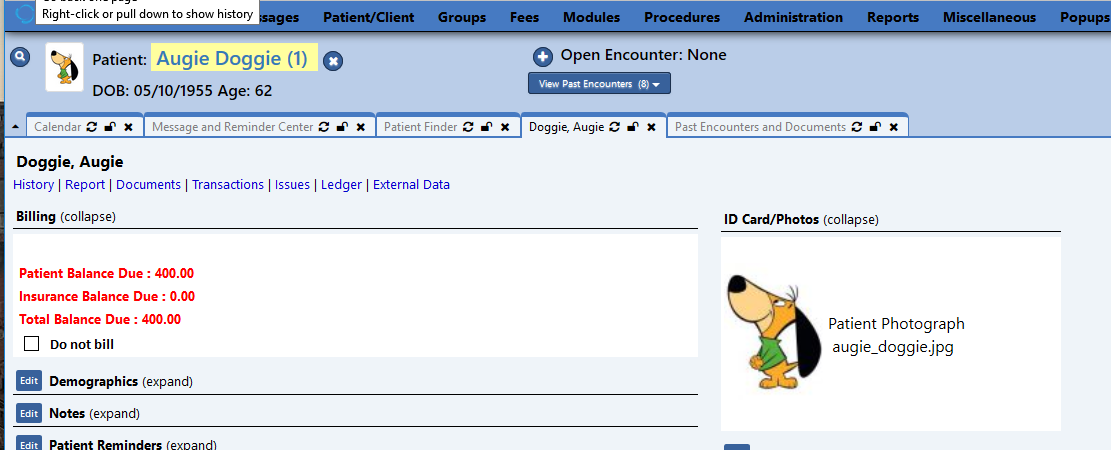The height and width of the screenshot is (450, 1111).
Task: Refresh the Doggie, Augie tab
Action: pos(615,127)
